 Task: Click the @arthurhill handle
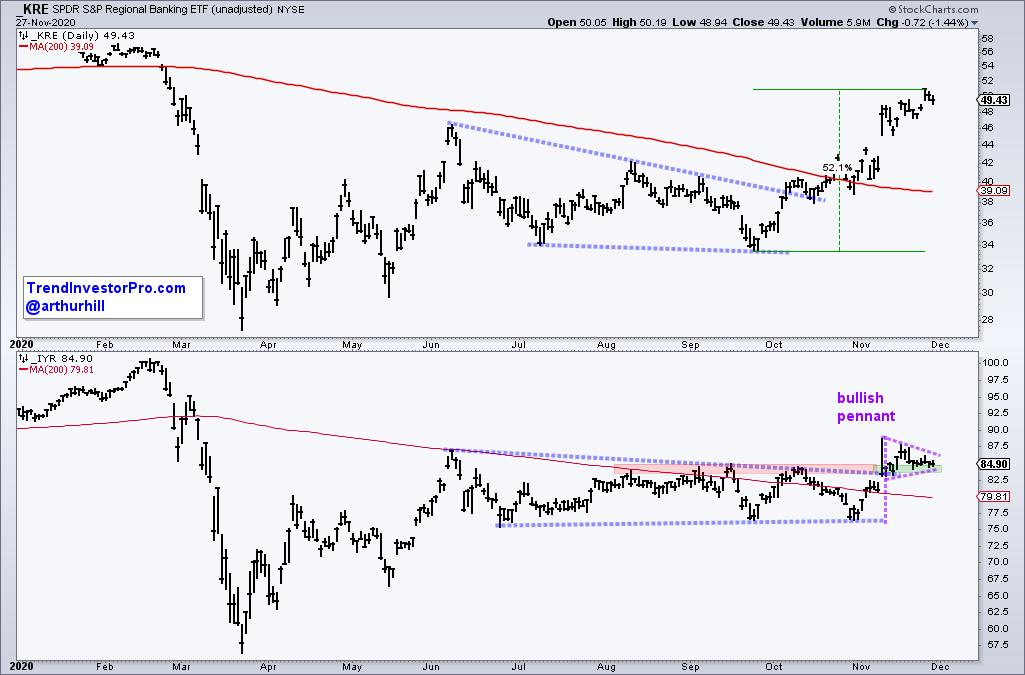point(66,306)
